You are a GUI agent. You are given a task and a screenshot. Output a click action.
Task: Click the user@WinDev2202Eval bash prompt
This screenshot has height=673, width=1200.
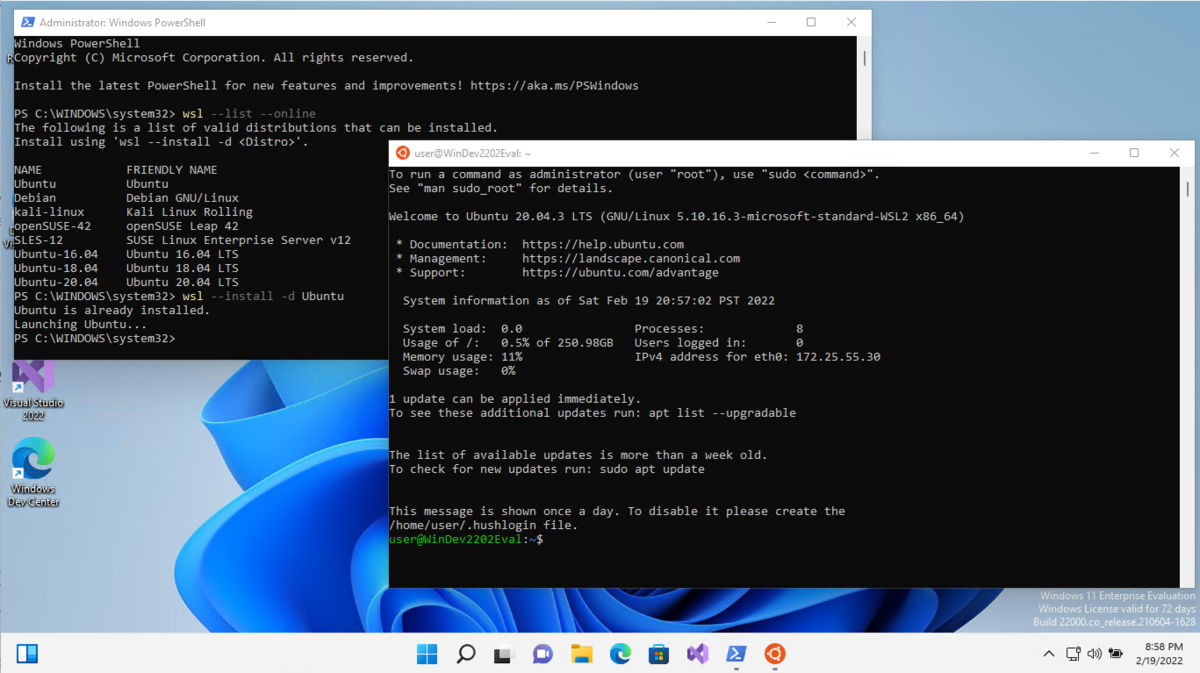point(466,540)
